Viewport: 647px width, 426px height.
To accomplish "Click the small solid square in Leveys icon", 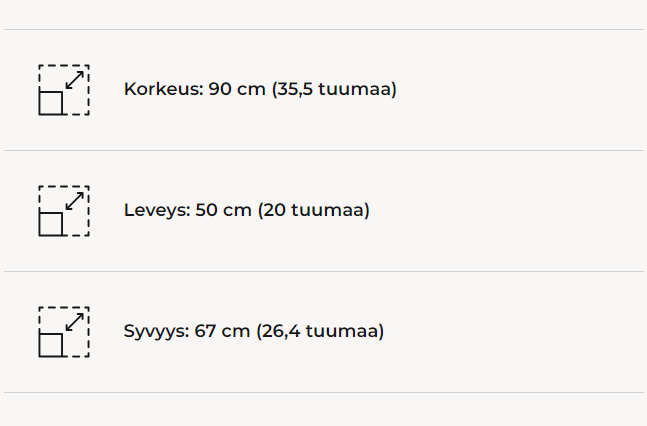I will point(51,223).
